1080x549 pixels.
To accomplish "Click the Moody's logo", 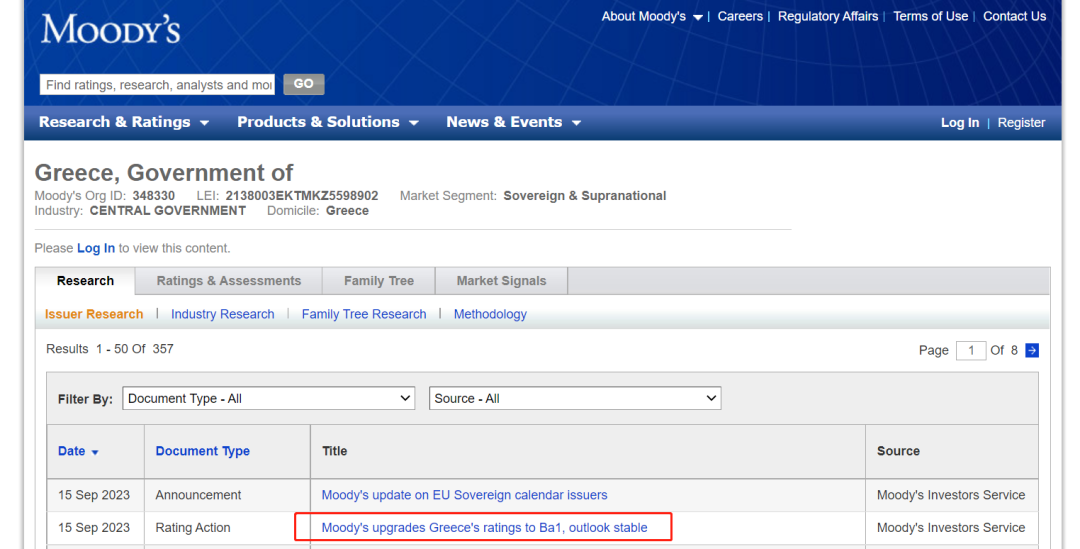I will coord(110,29).
